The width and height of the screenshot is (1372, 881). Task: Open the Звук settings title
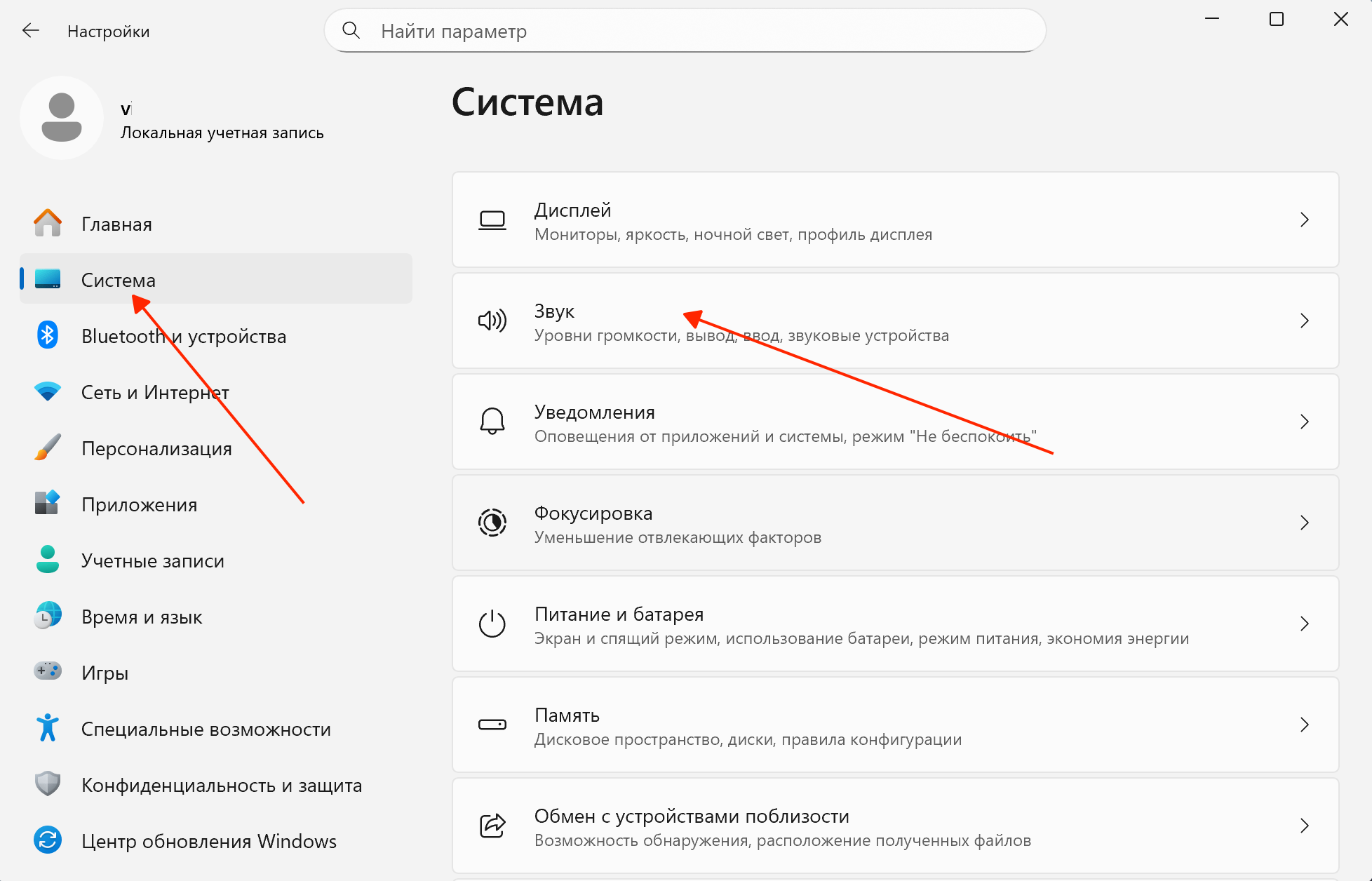(554, 311)
